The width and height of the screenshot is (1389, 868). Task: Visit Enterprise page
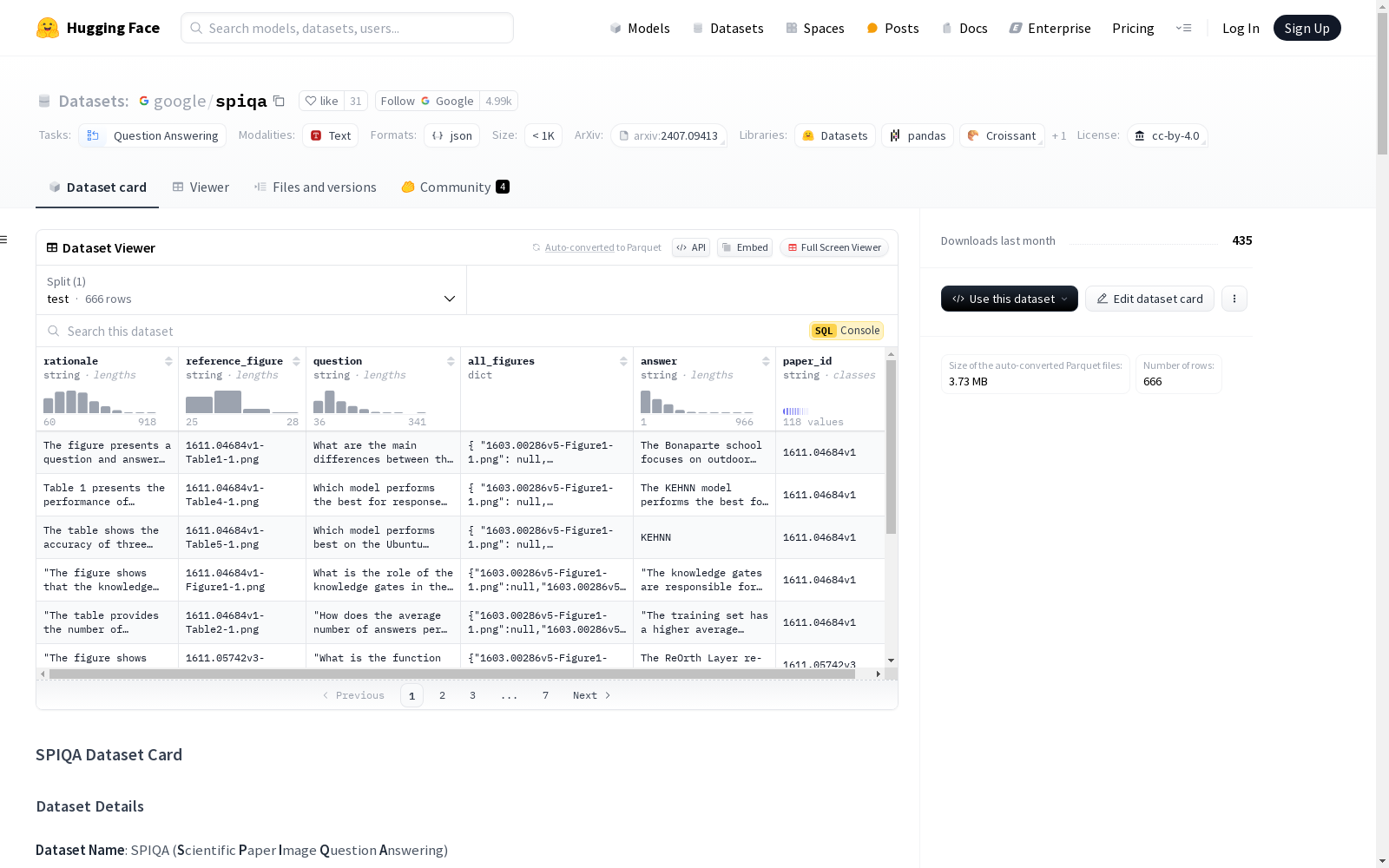(x=1050, y=28)
